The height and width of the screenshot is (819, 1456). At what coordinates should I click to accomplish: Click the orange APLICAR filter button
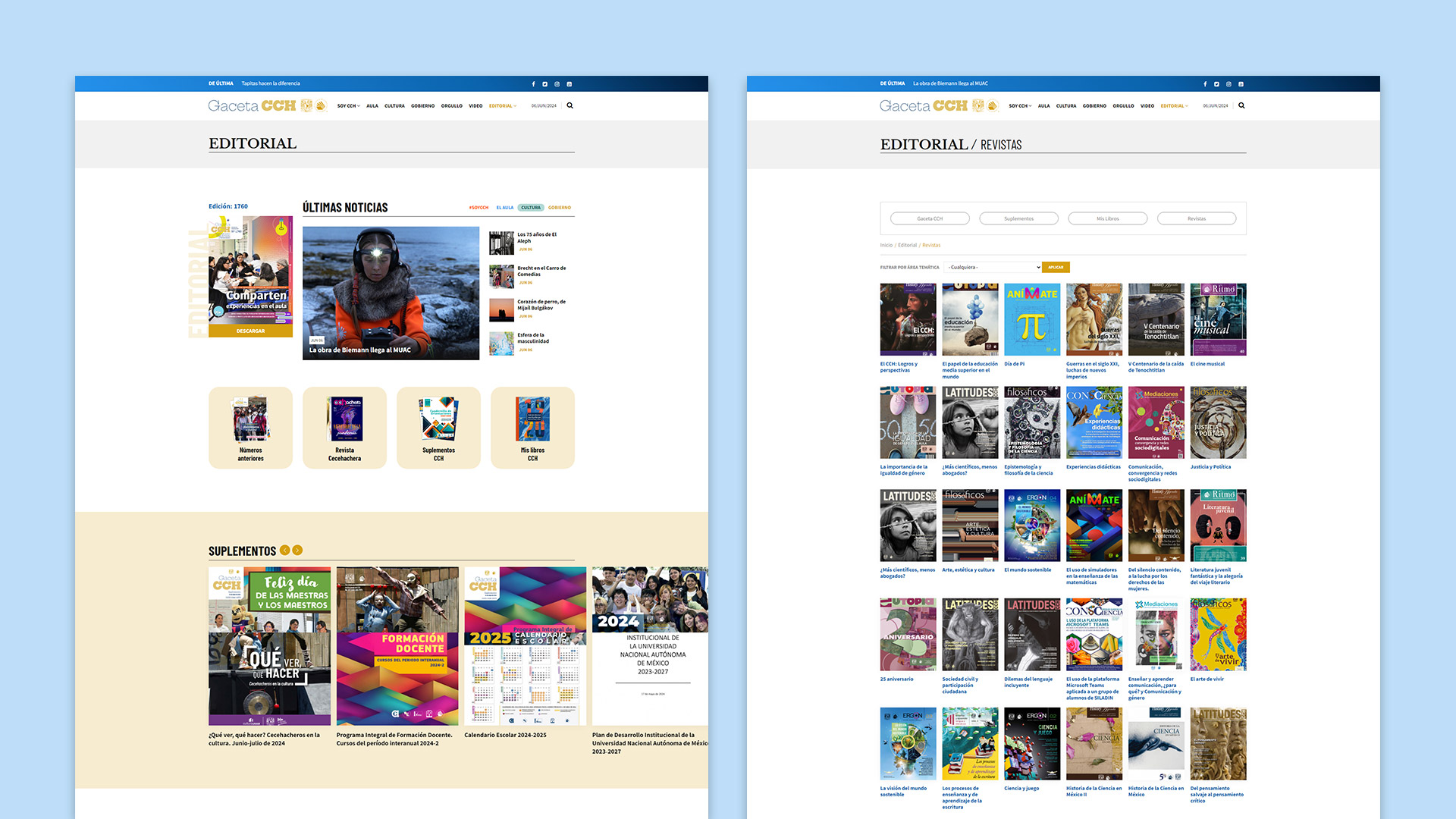click(x=1056, y=267)
